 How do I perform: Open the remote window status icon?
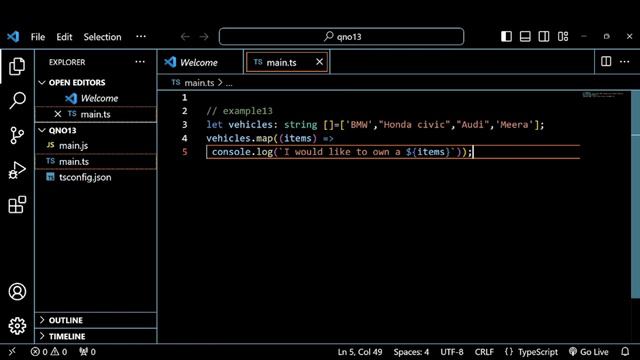[x=12, y=351]
